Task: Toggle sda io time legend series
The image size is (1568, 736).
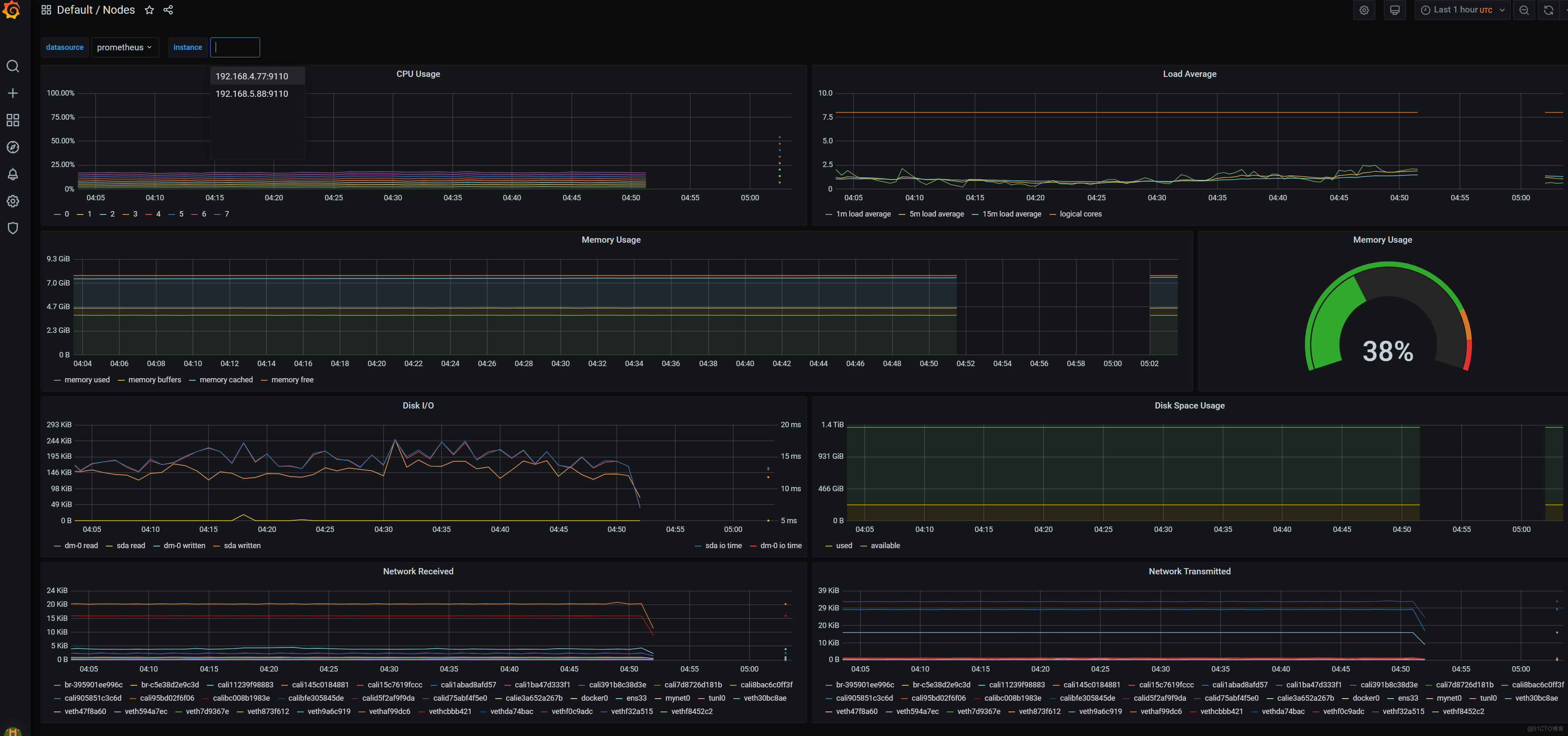Action: (x=723, y=546)
